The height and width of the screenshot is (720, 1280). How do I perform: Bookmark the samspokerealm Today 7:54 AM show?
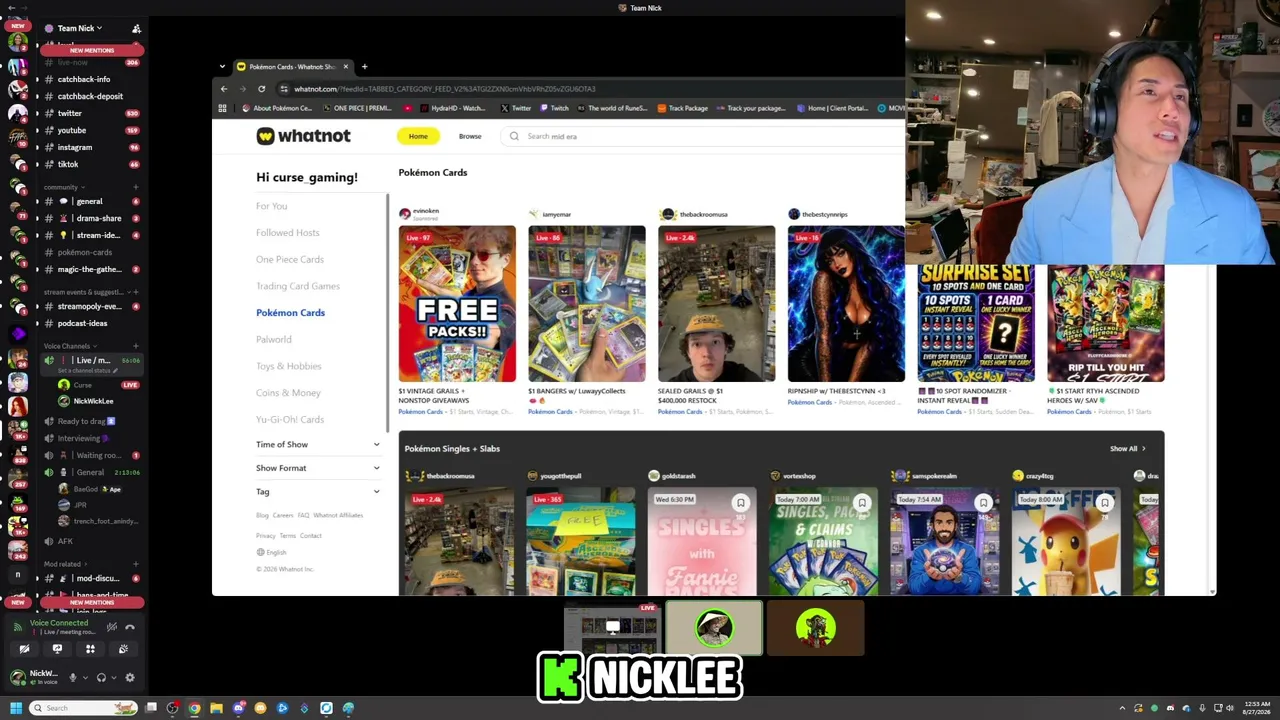pyautogui.click(x=983, y=503)
